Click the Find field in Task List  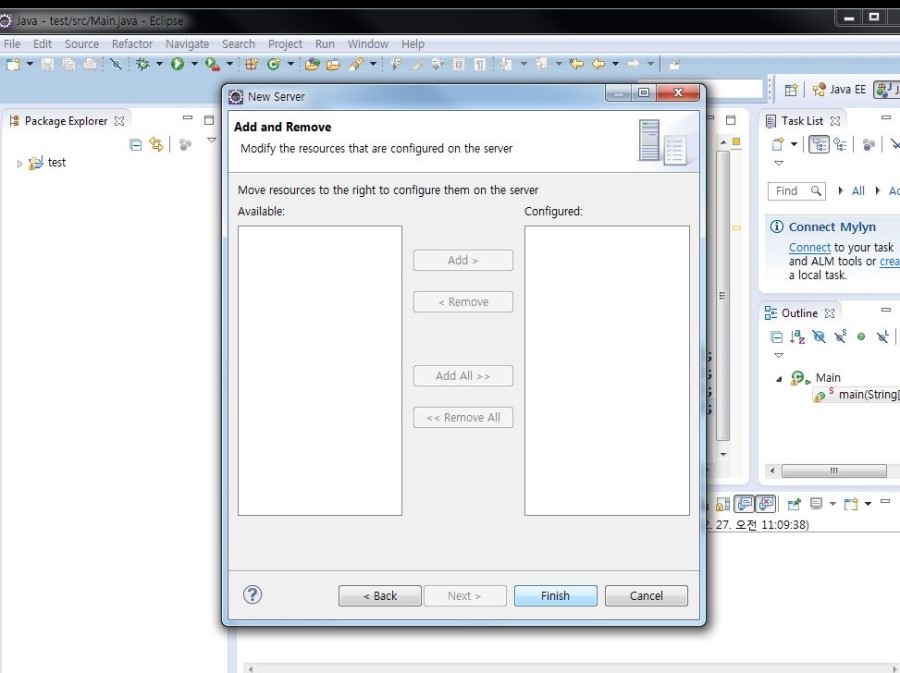tap(797, 191)
